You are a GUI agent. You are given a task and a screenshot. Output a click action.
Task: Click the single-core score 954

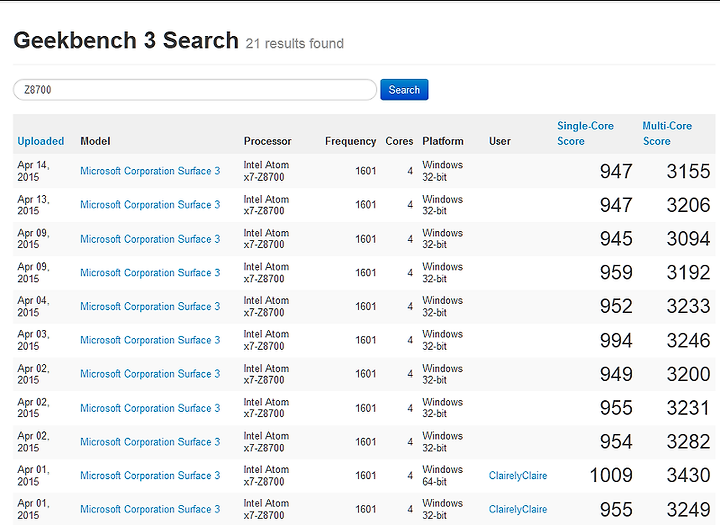616,442
